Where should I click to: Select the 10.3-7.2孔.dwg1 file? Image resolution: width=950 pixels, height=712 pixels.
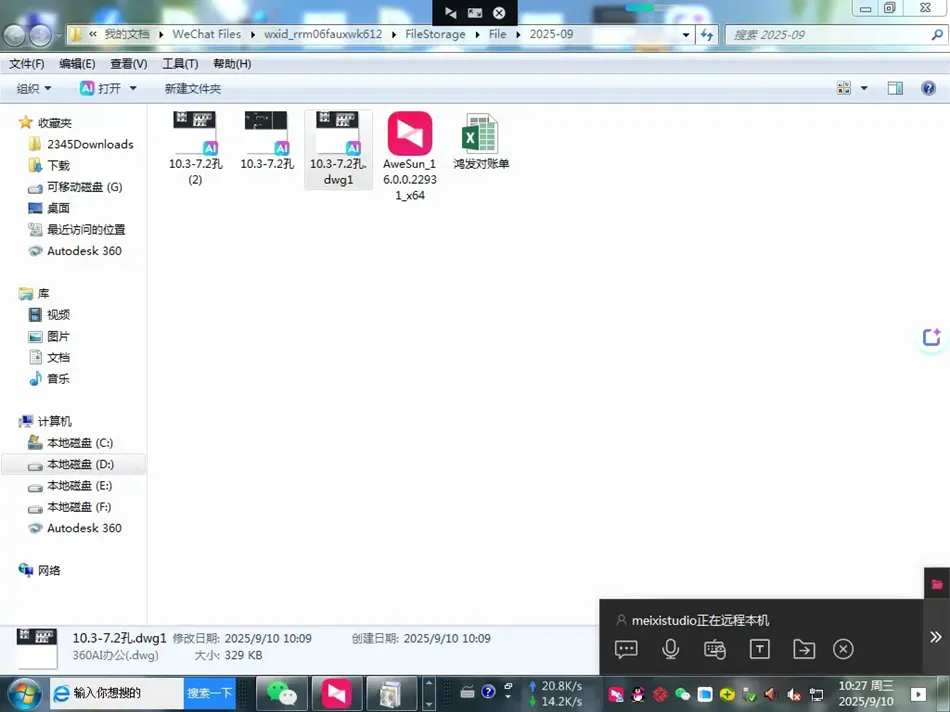338,148
